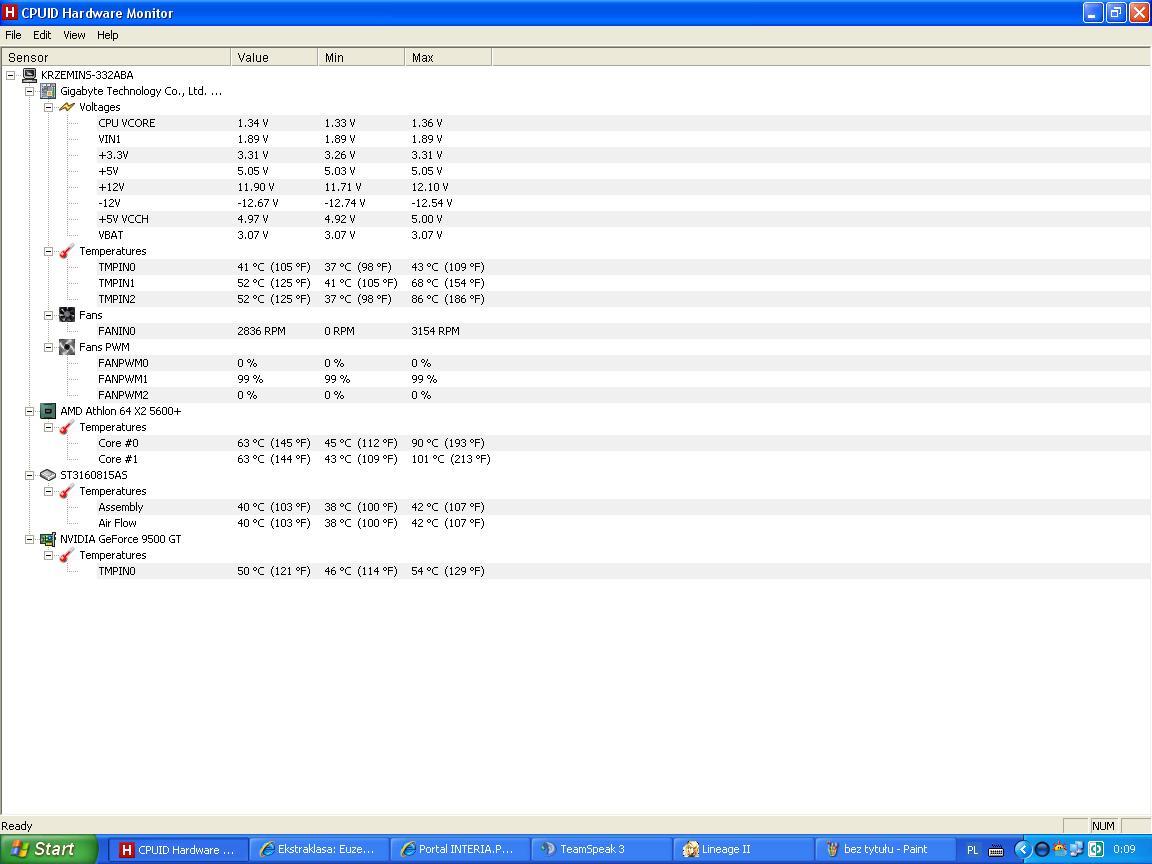
Task: Collapse the KRZEMINS-332ABA root node
Action: pyautogui.click(x=11, y=75)
